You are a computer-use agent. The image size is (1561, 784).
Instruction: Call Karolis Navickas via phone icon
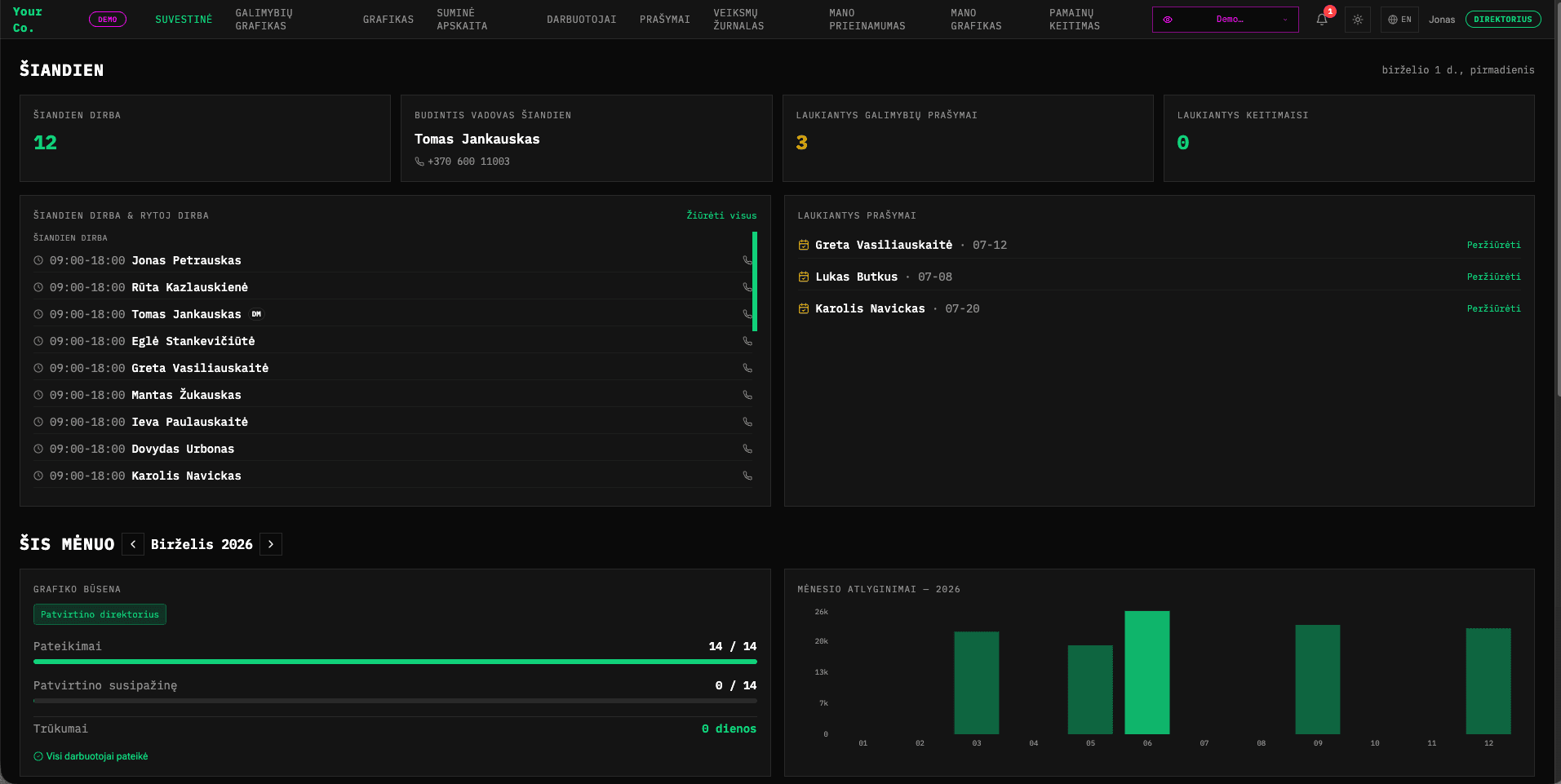pos(747,476)
